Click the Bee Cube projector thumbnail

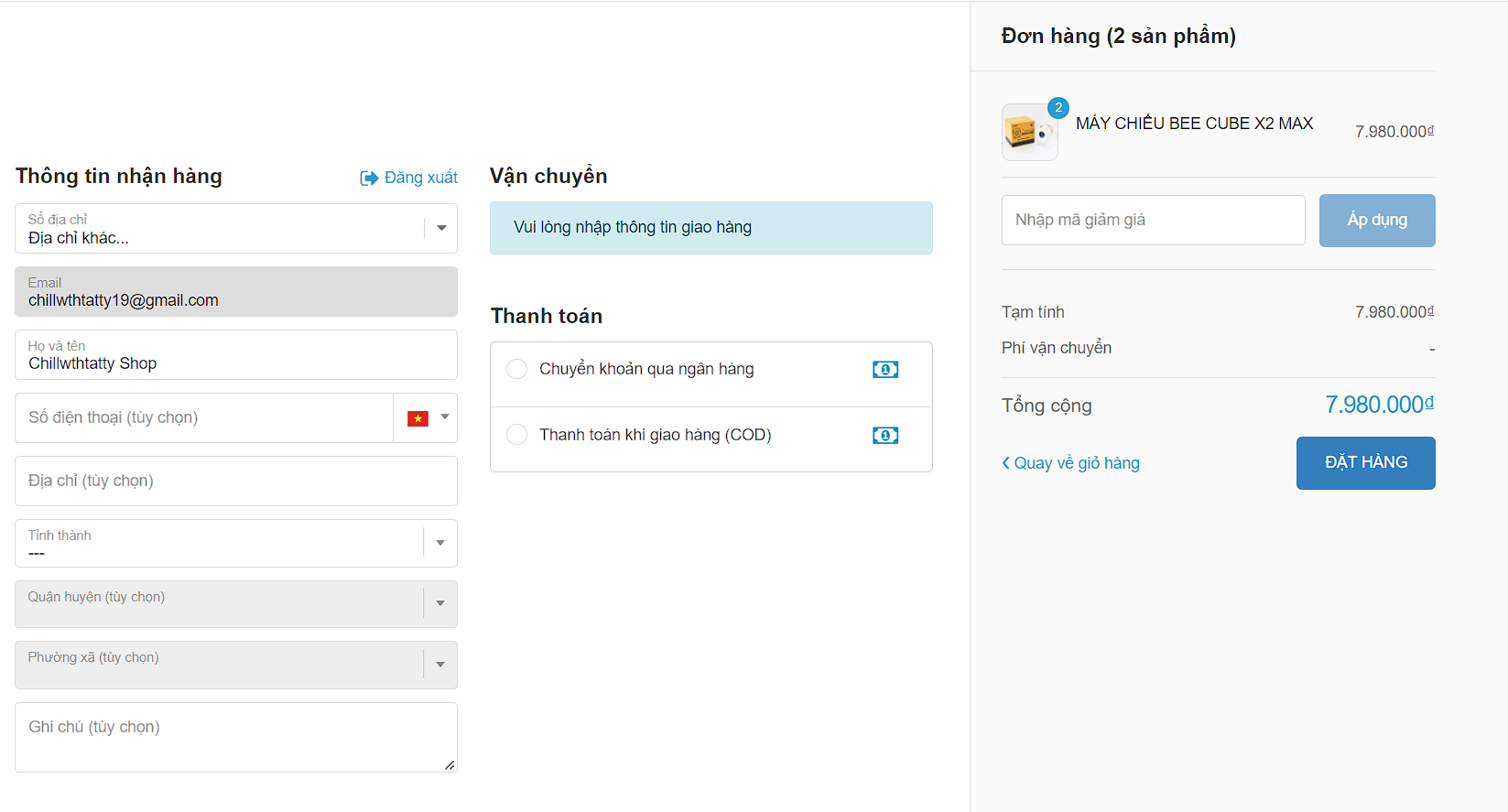coord(1029,133)
